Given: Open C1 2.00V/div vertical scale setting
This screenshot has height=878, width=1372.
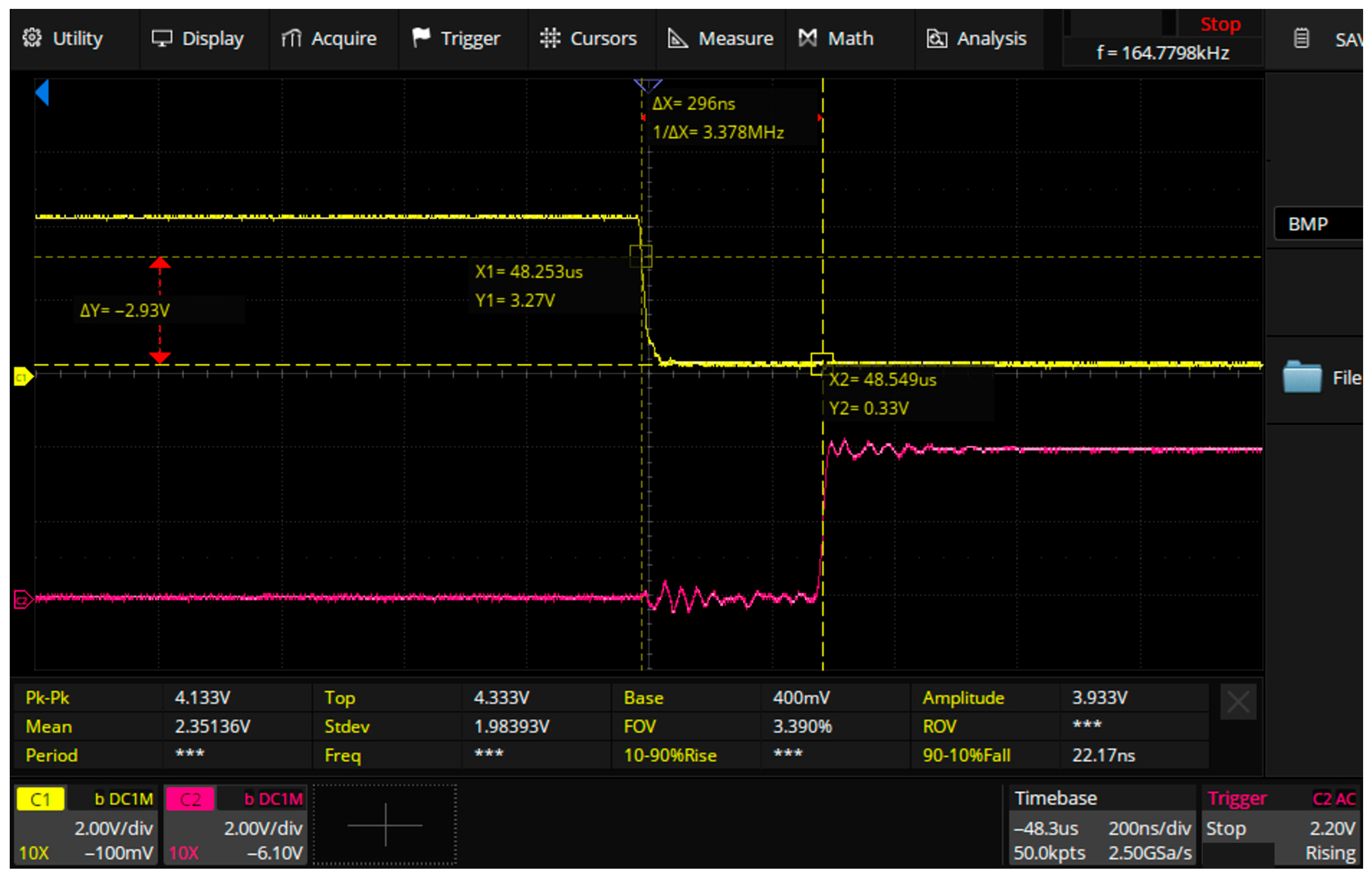Looking at the screenshot, I should tap(114, 828).
